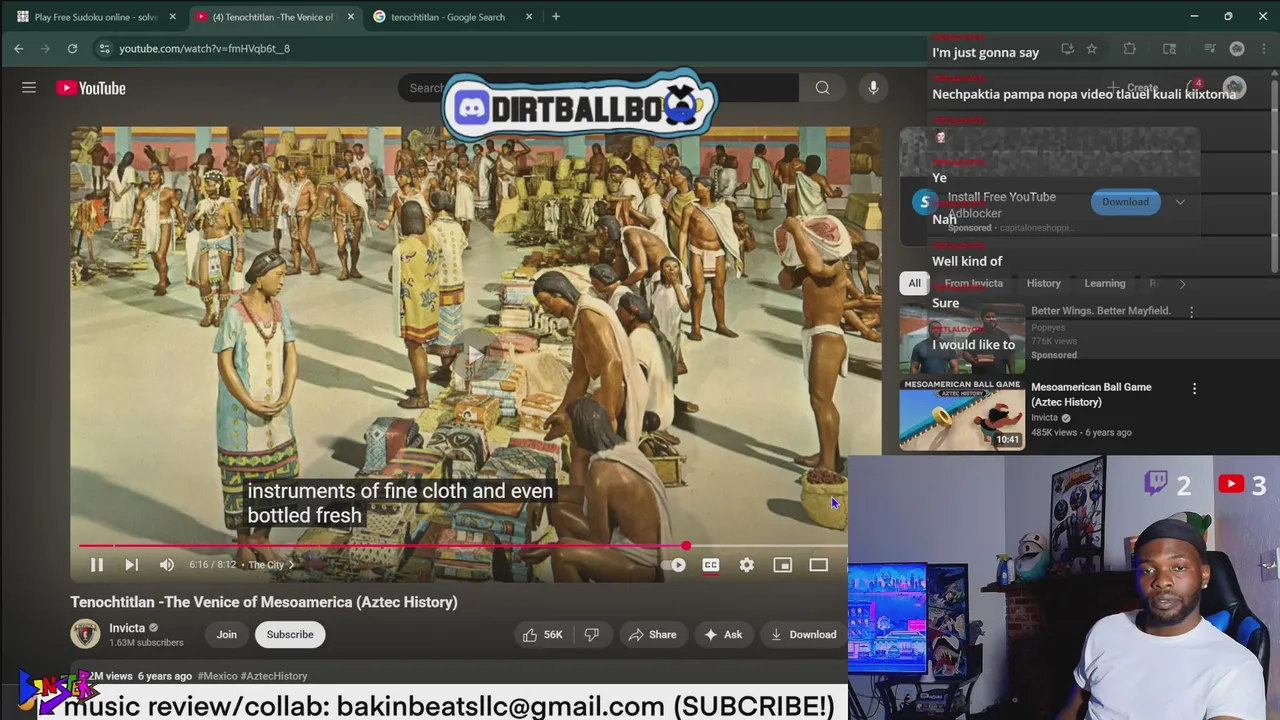Skip to the next video
This screenshot has width=1280, height=720.
pyautogui.click(x=131, y=565)
